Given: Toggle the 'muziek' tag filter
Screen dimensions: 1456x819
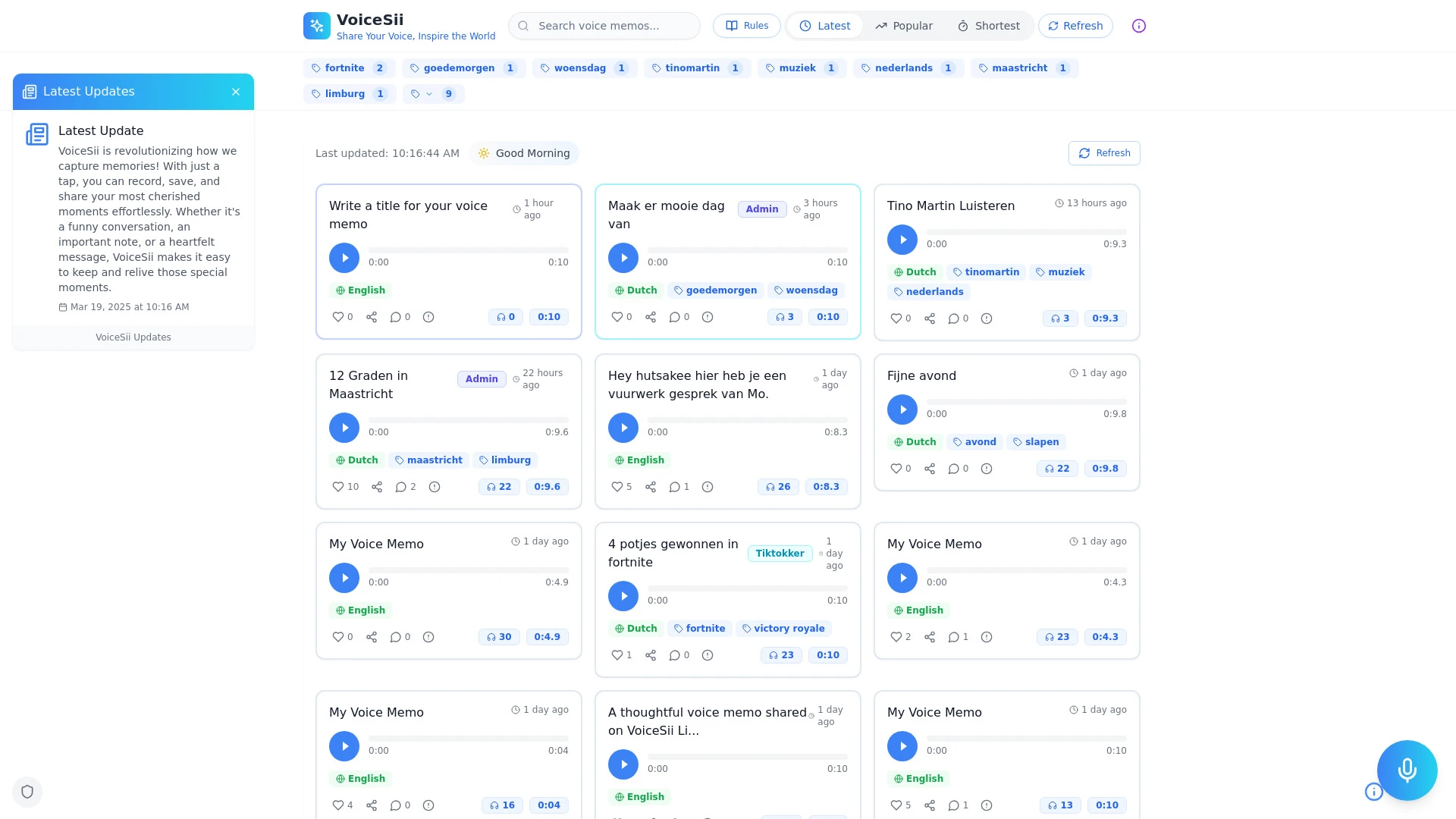Looking at the screenshot, I should (x=802, y=67).
